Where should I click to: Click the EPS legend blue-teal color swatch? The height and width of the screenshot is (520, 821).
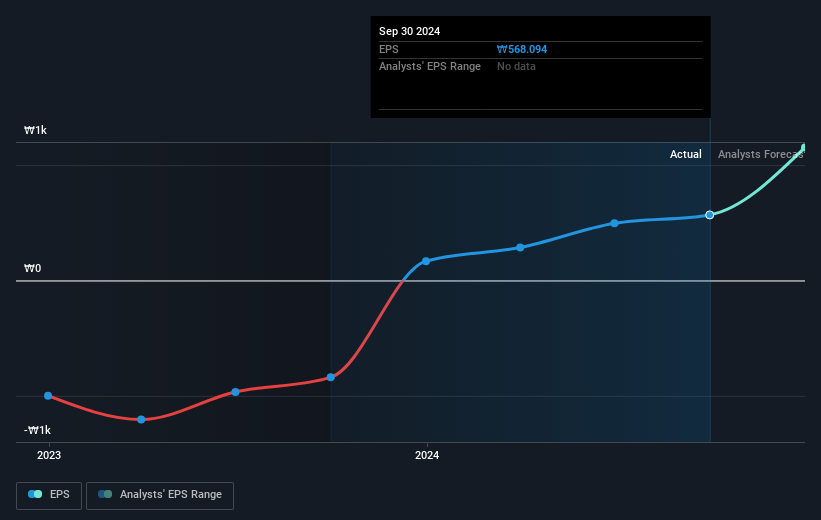point(35,494)
